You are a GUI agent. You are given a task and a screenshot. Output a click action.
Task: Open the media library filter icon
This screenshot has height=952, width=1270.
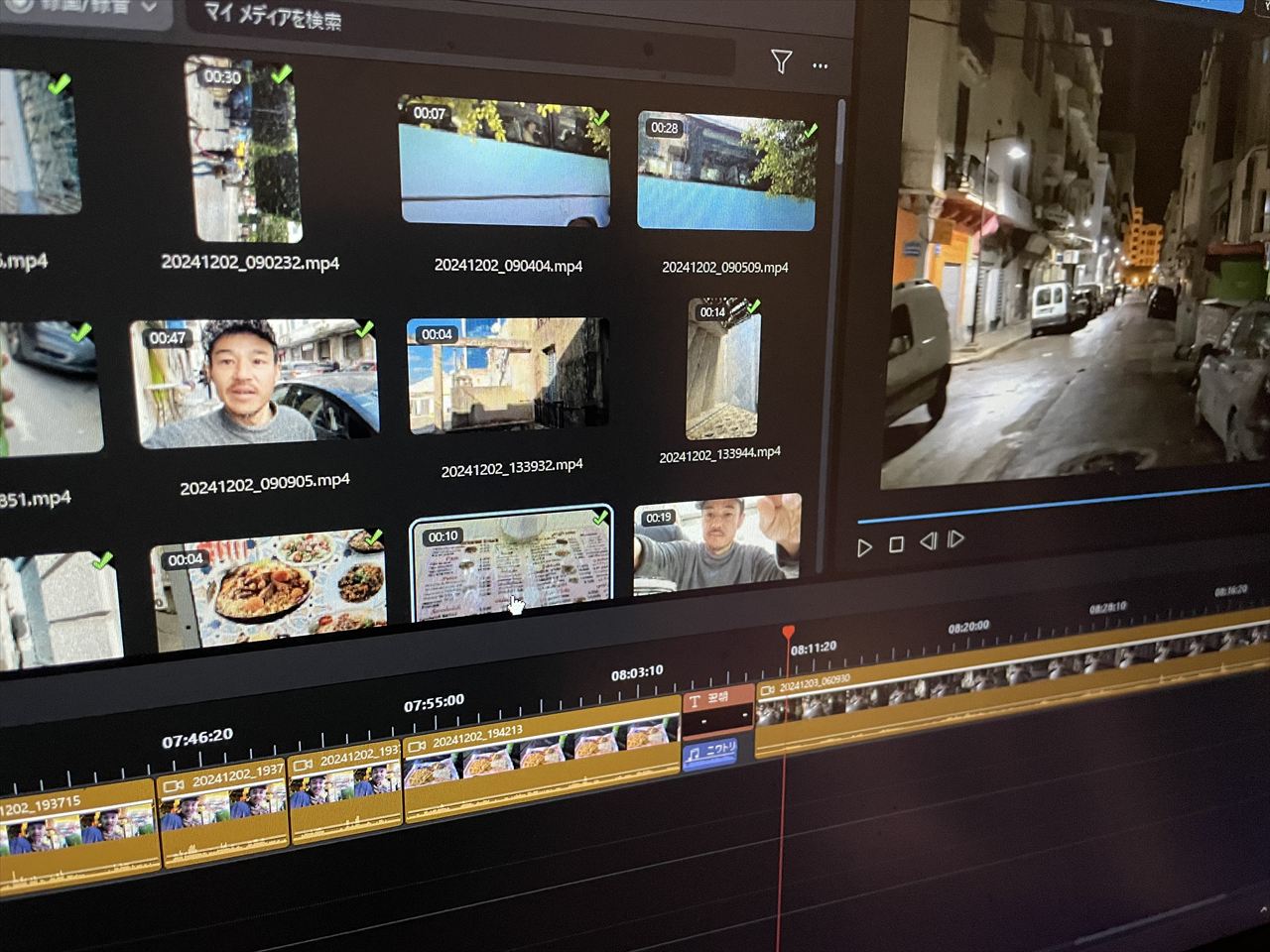[x=781, y=62]
